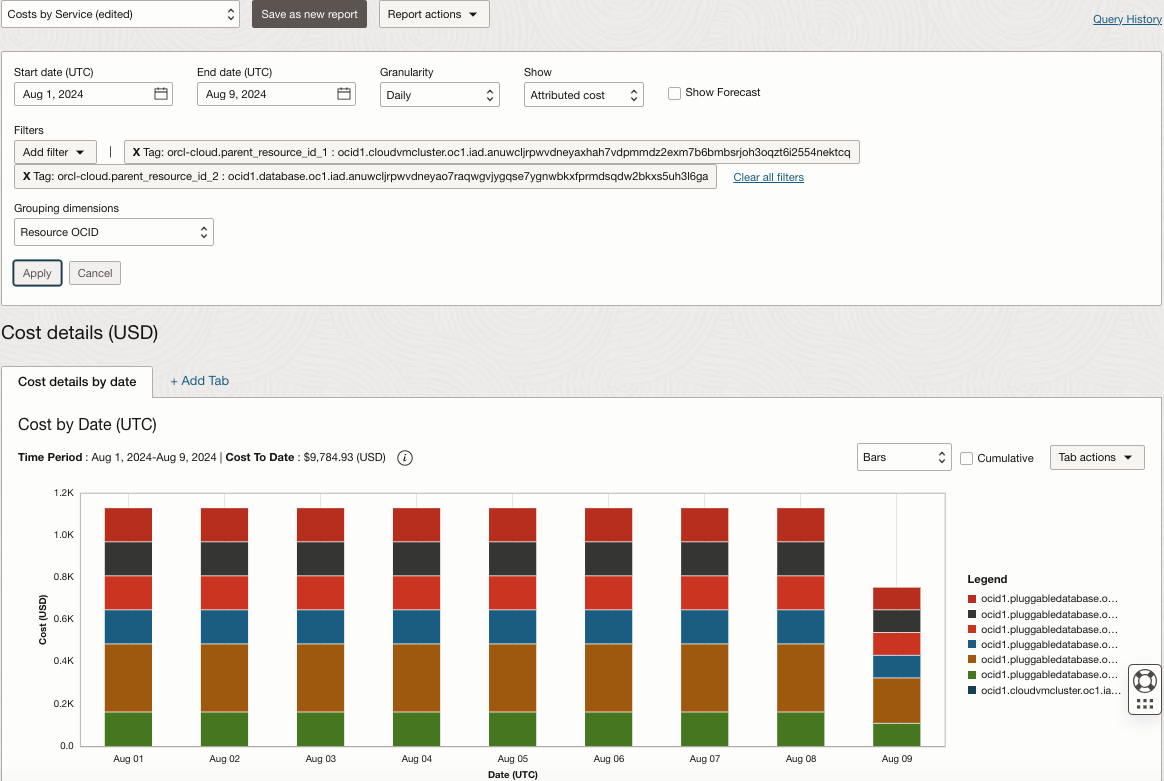Click the Apply button

point(37,272)
